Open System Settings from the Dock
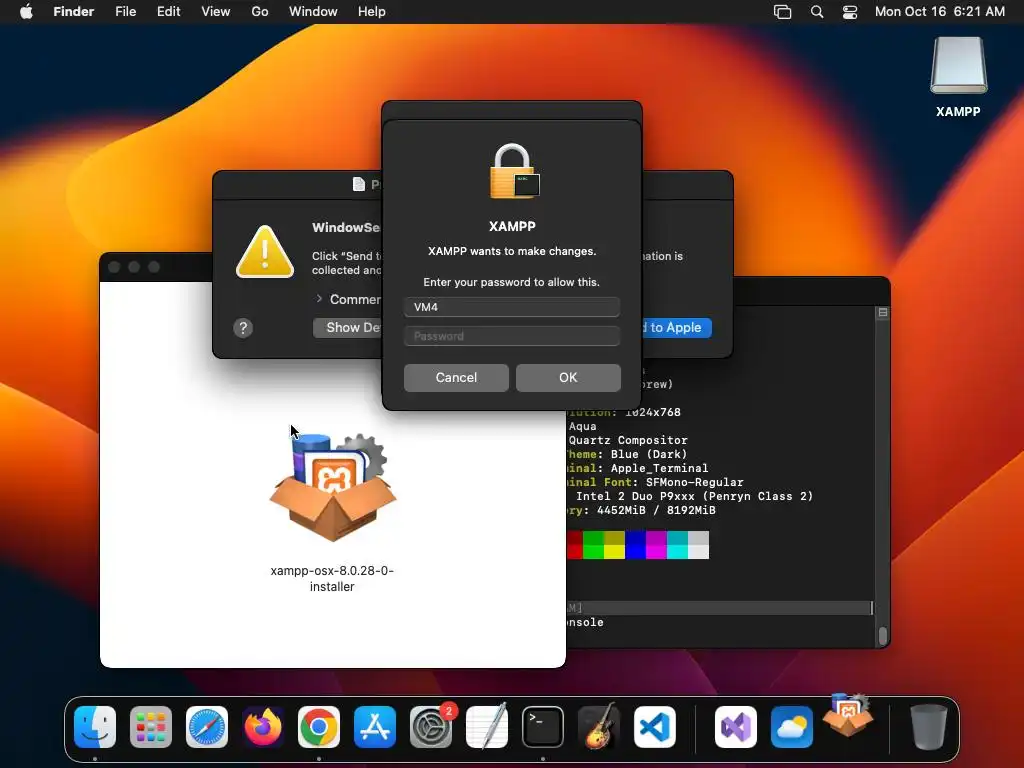The image size is (1024, 768). coord(431,727)
